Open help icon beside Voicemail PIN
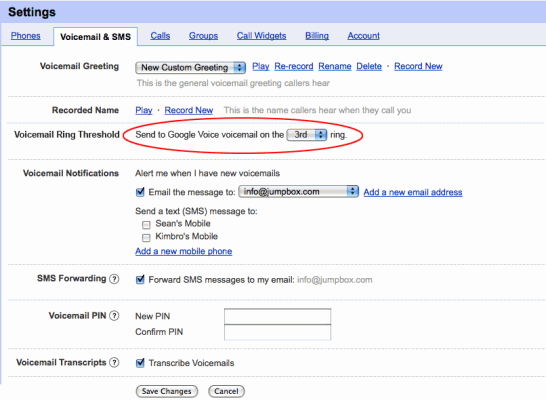 [x=114, y=316]
